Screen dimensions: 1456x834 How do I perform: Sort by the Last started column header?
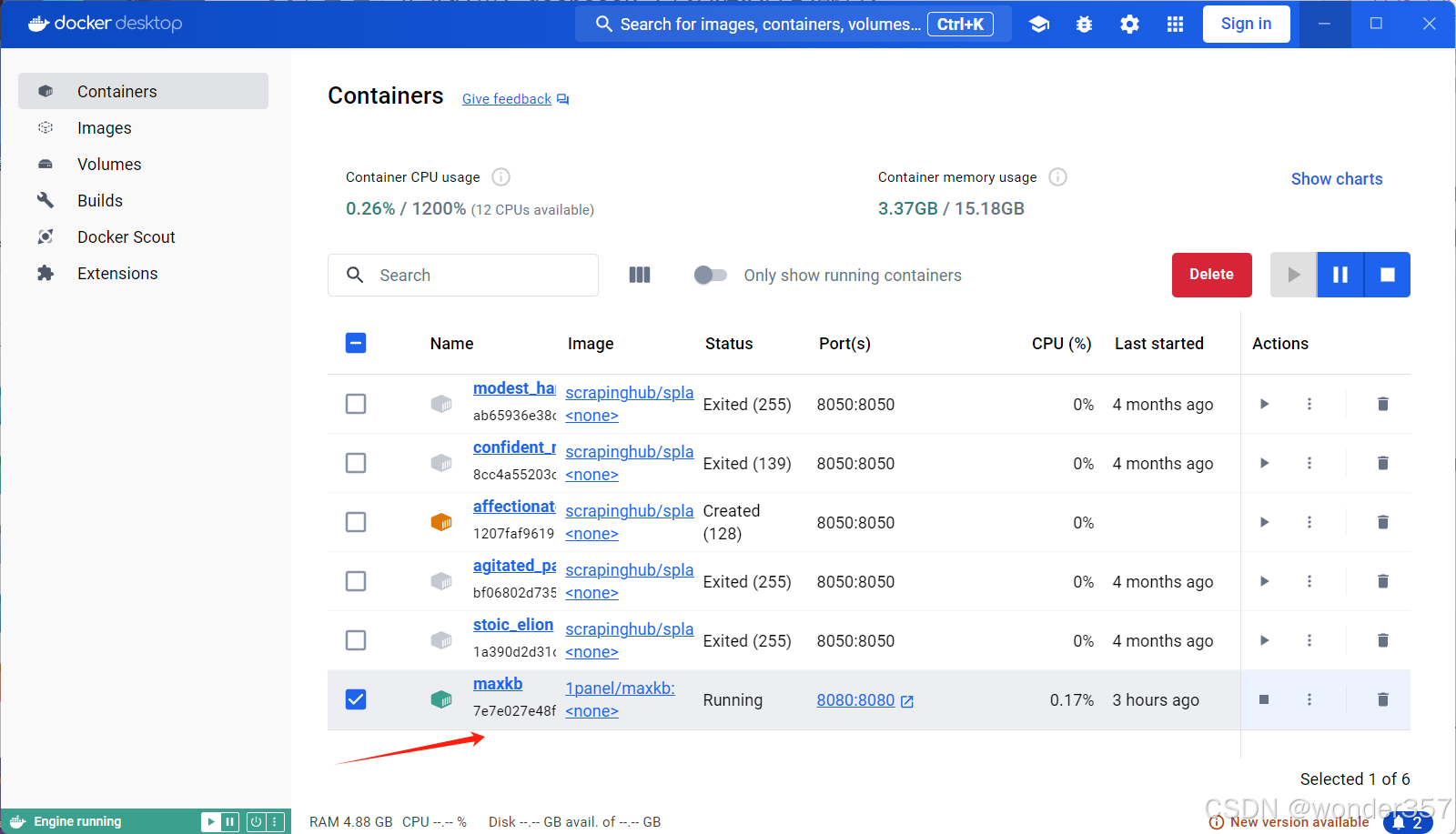click(1158, 344)
